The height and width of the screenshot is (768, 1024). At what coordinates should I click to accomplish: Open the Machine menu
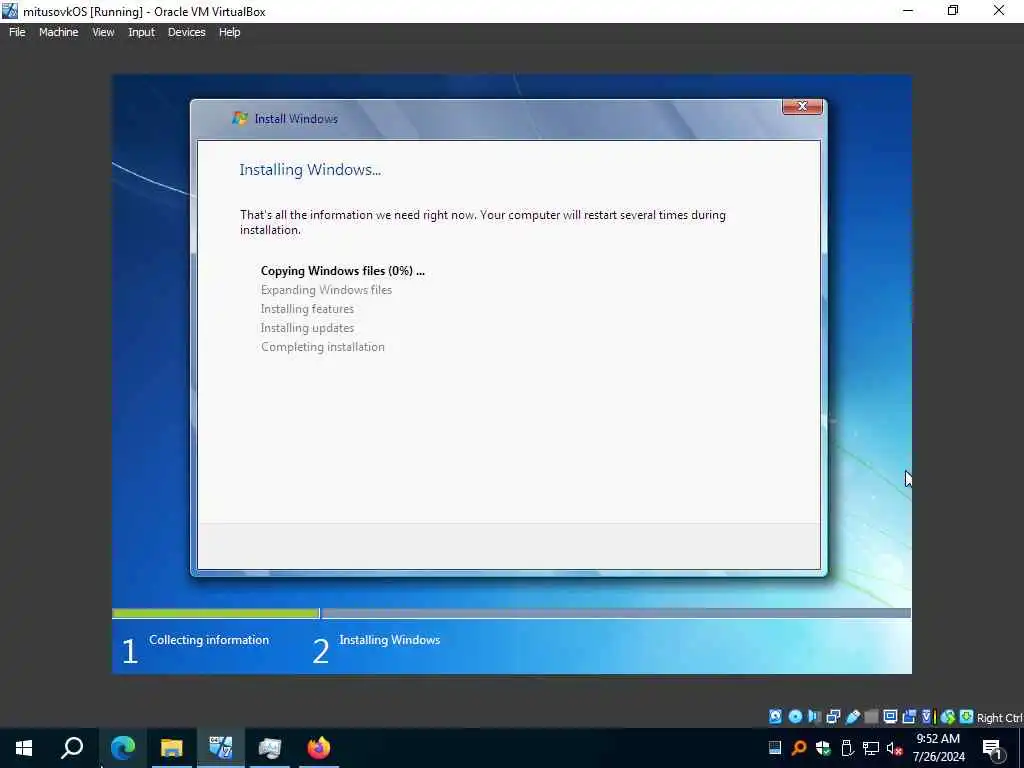tap(58, 32)
